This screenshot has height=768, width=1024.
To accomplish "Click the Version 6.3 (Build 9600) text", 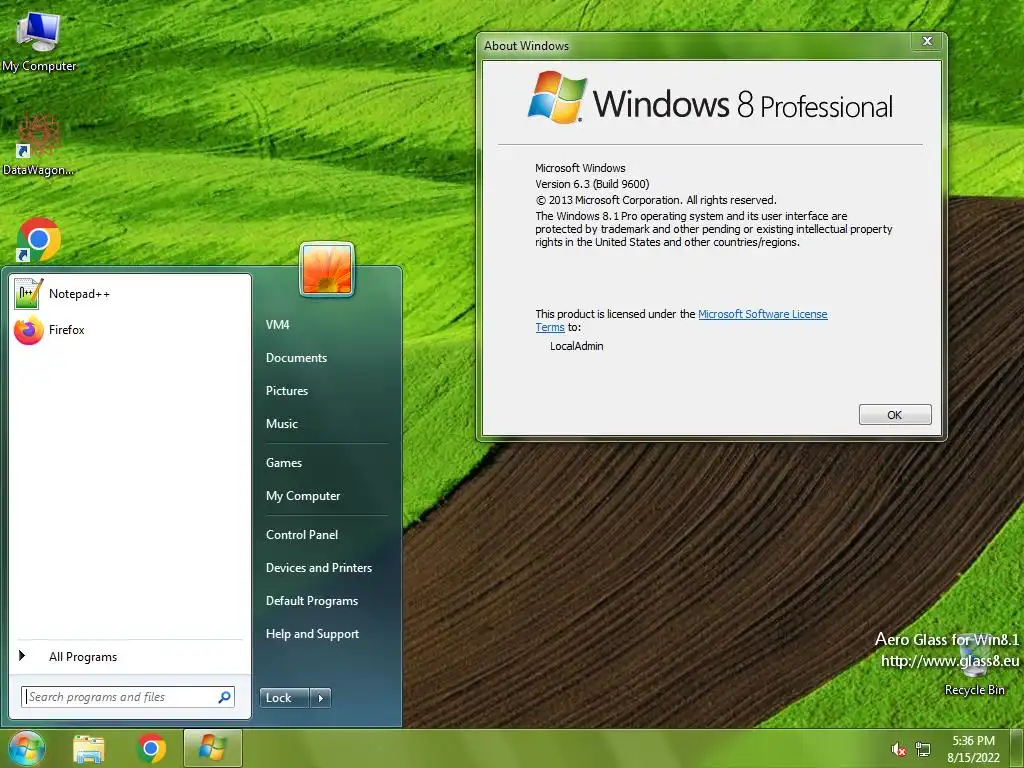I will pyautogui.click(x=592, y=184).
